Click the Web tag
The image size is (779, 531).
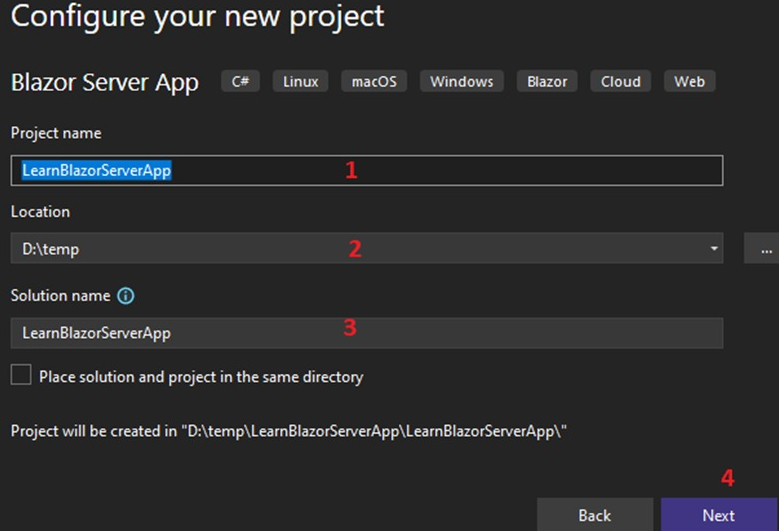(689, 82)
